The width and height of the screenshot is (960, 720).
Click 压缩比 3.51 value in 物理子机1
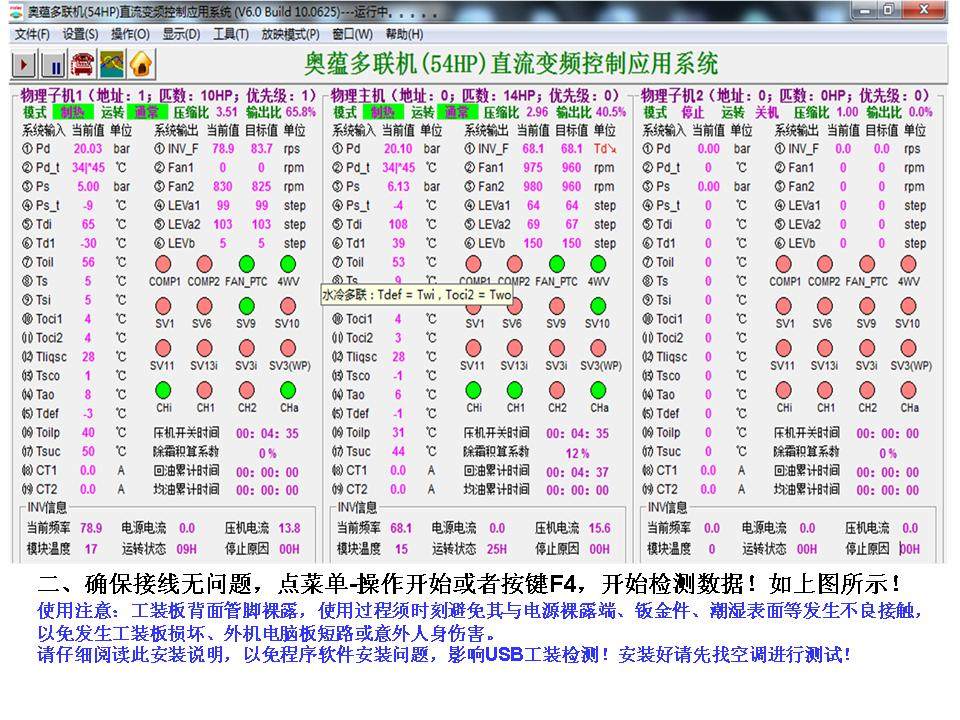[227, 112]
